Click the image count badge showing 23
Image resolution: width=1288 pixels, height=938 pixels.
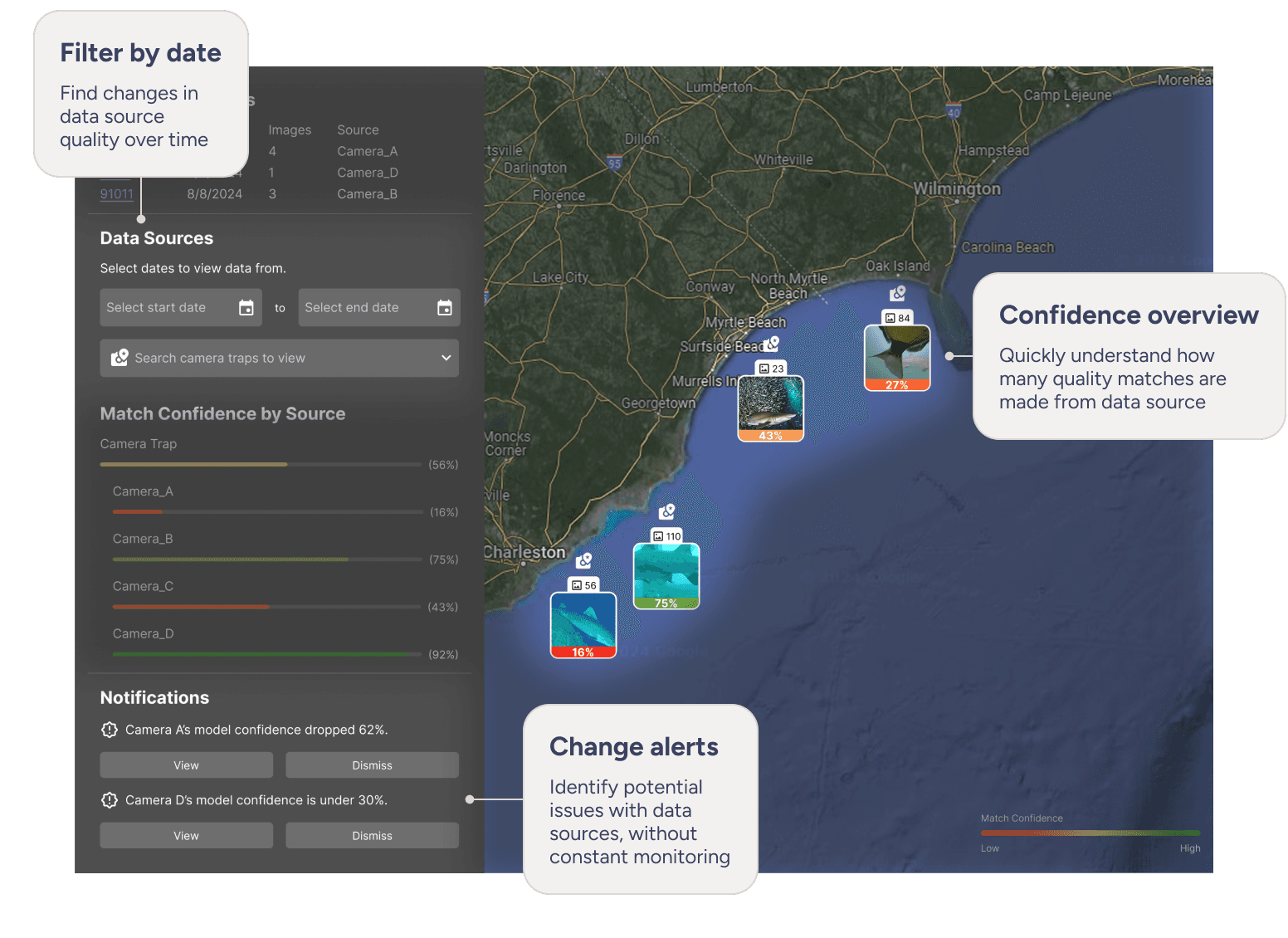tap(771, 369)
